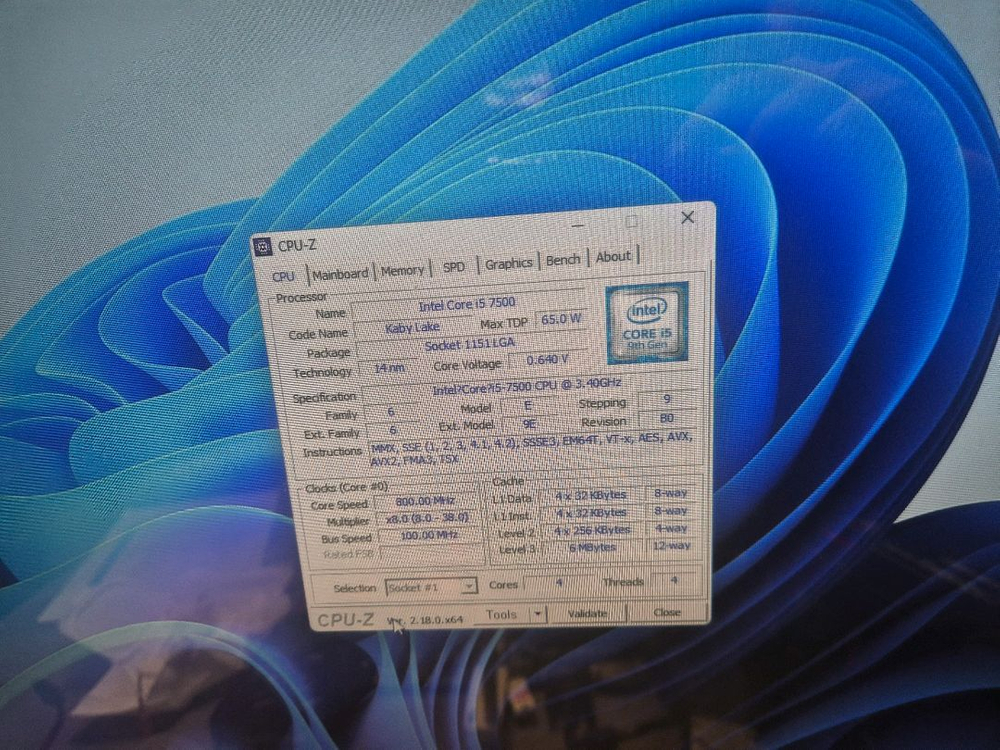The width and height of the screenshot is (1000, 750).
Task: Click the Close button at bottom
Action: pyautogui.click(x=667, y=612)
